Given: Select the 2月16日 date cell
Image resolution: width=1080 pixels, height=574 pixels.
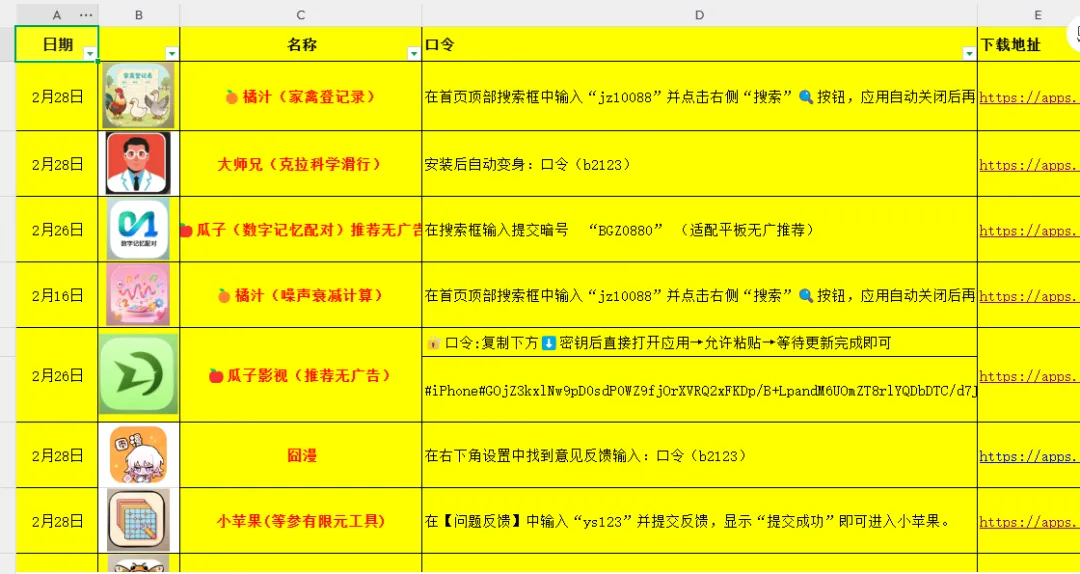Looking at the screenshot, I should (x=56, y=295).
